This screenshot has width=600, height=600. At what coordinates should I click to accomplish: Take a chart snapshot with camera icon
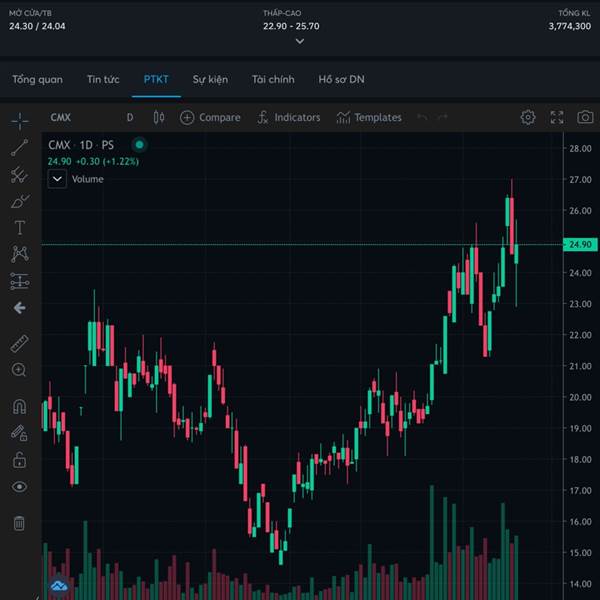(x=585, y=117)
